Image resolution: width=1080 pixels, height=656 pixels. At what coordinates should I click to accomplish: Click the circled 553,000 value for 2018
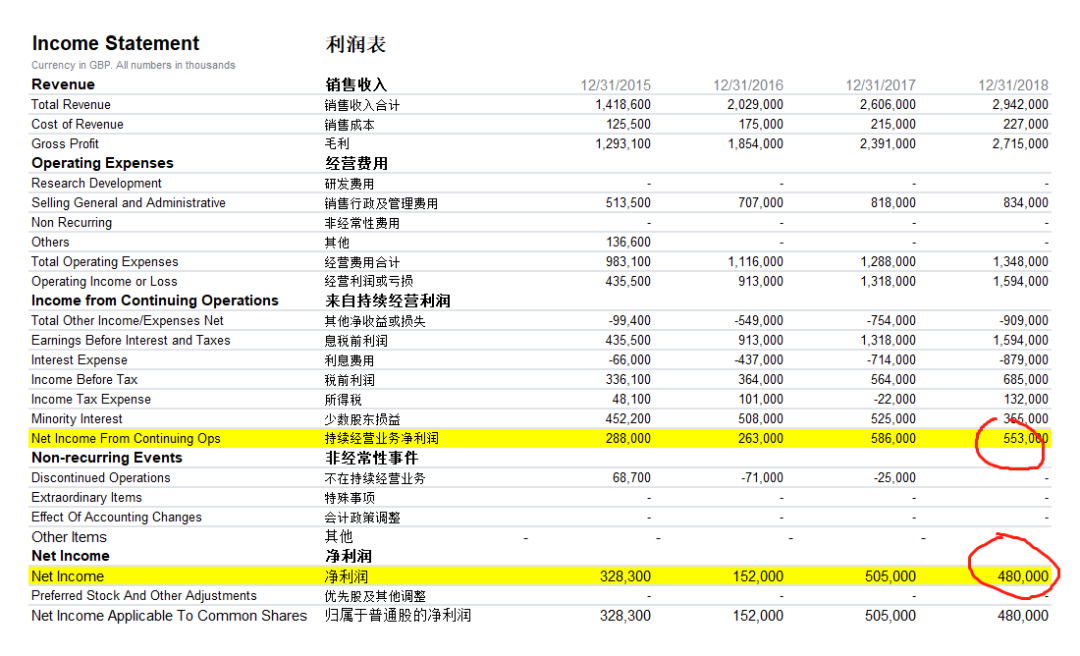click(1026, 438)
